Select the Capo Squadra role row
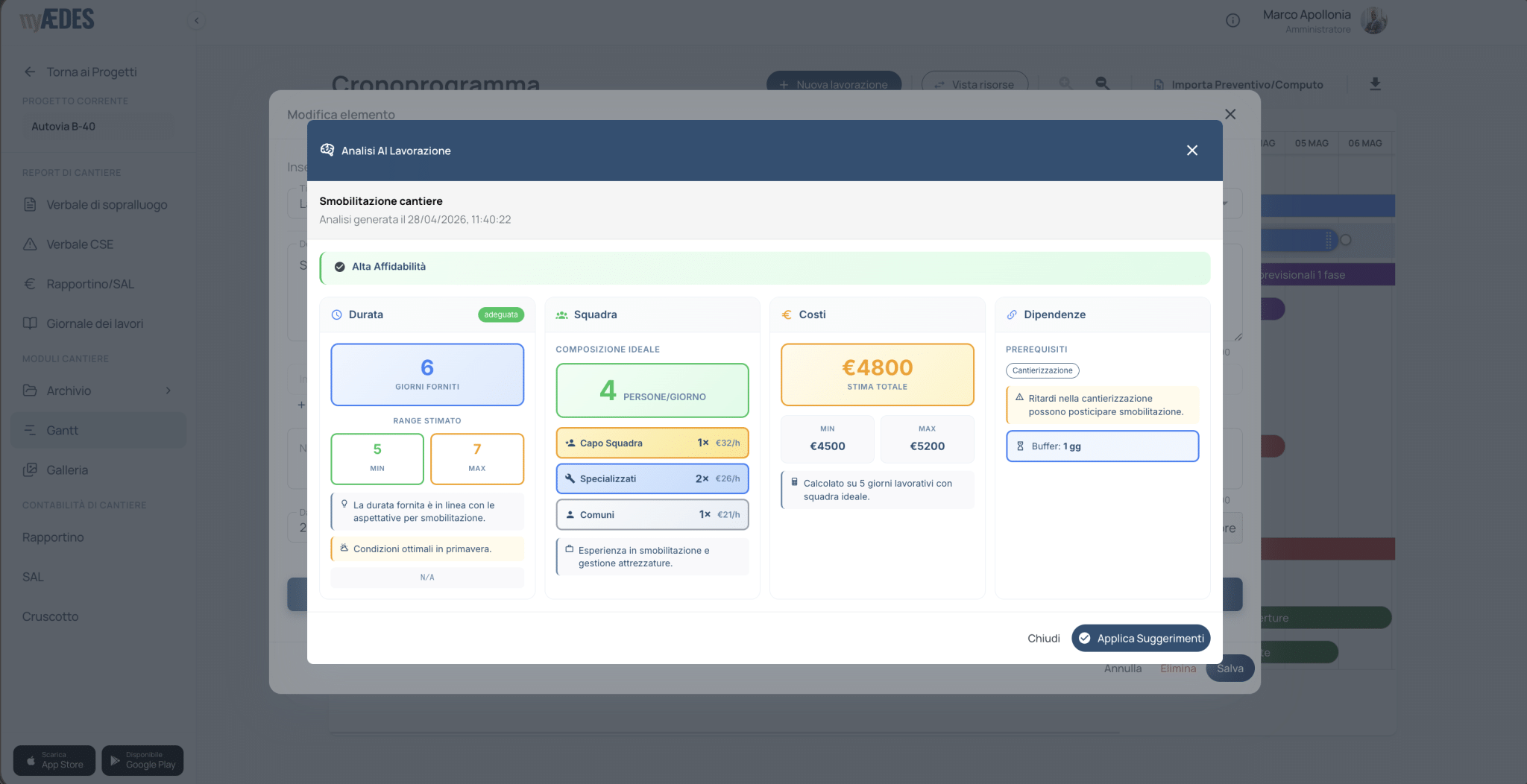This screenshot has height=784, width=1527. (652, 443)
